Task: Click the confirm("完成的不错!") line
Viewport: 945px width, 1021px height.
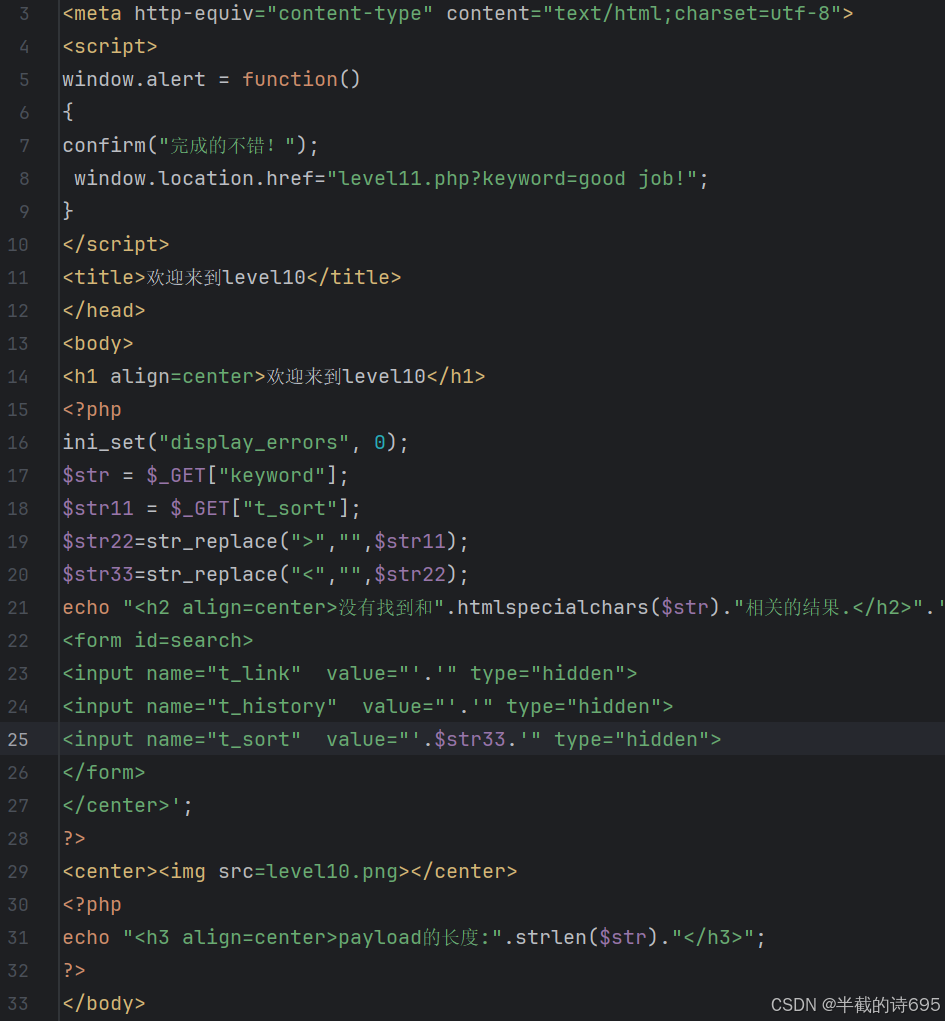Action: (x=190, y=145)
